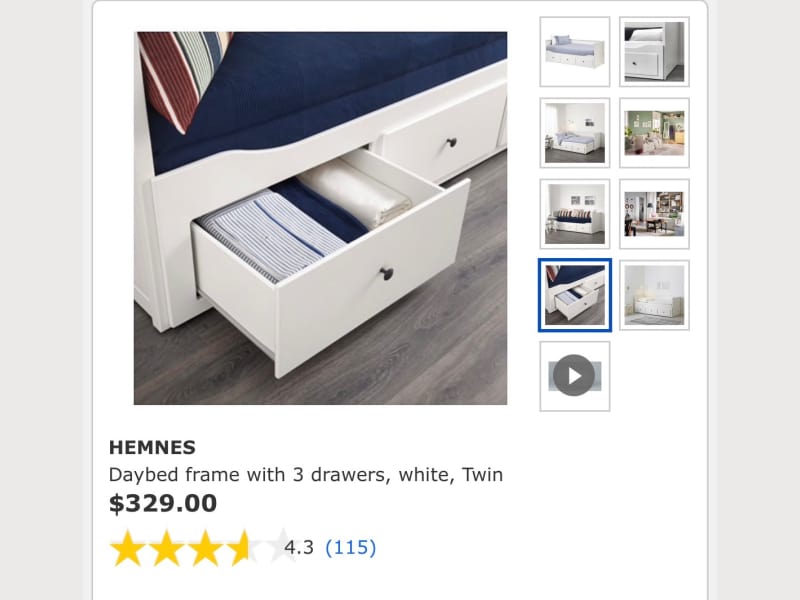Open the living room with bookshelves thumbnail
The image size is (800, 600).
pyautogui.click(x=654, y=214)
